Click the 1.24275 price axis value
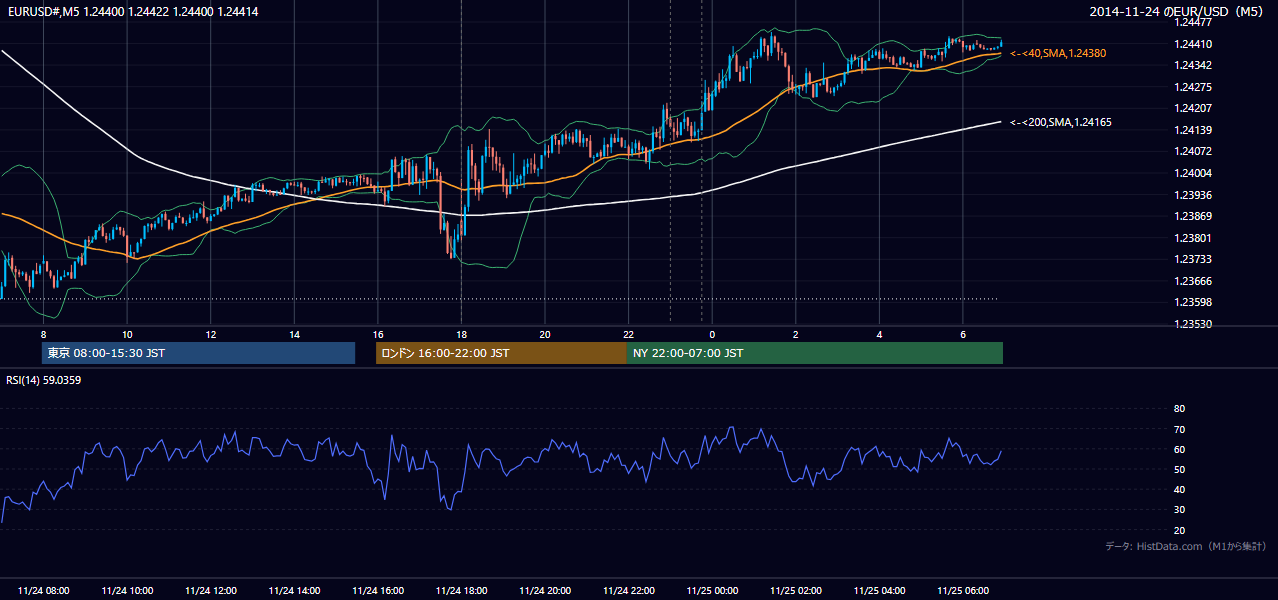Image resolution: width=1278 pixels, height=600 pixels. [x=1194, y=87]
